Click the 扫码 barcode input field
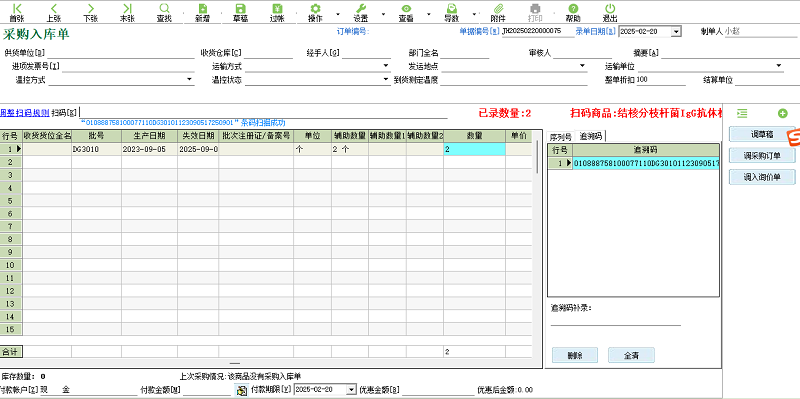The height and width of the screenshot is (399, 800). pos(264,113)
